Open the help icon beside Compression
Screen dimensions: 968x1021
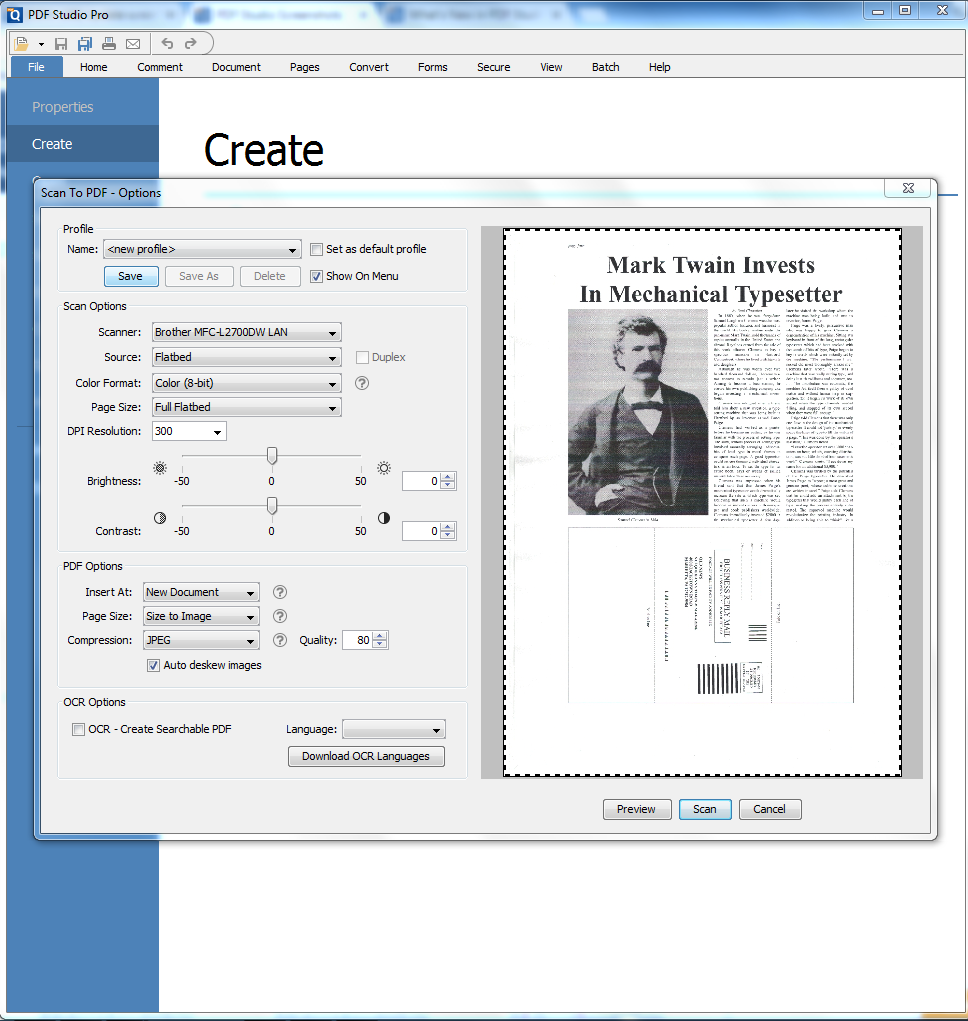coord(280,640)
